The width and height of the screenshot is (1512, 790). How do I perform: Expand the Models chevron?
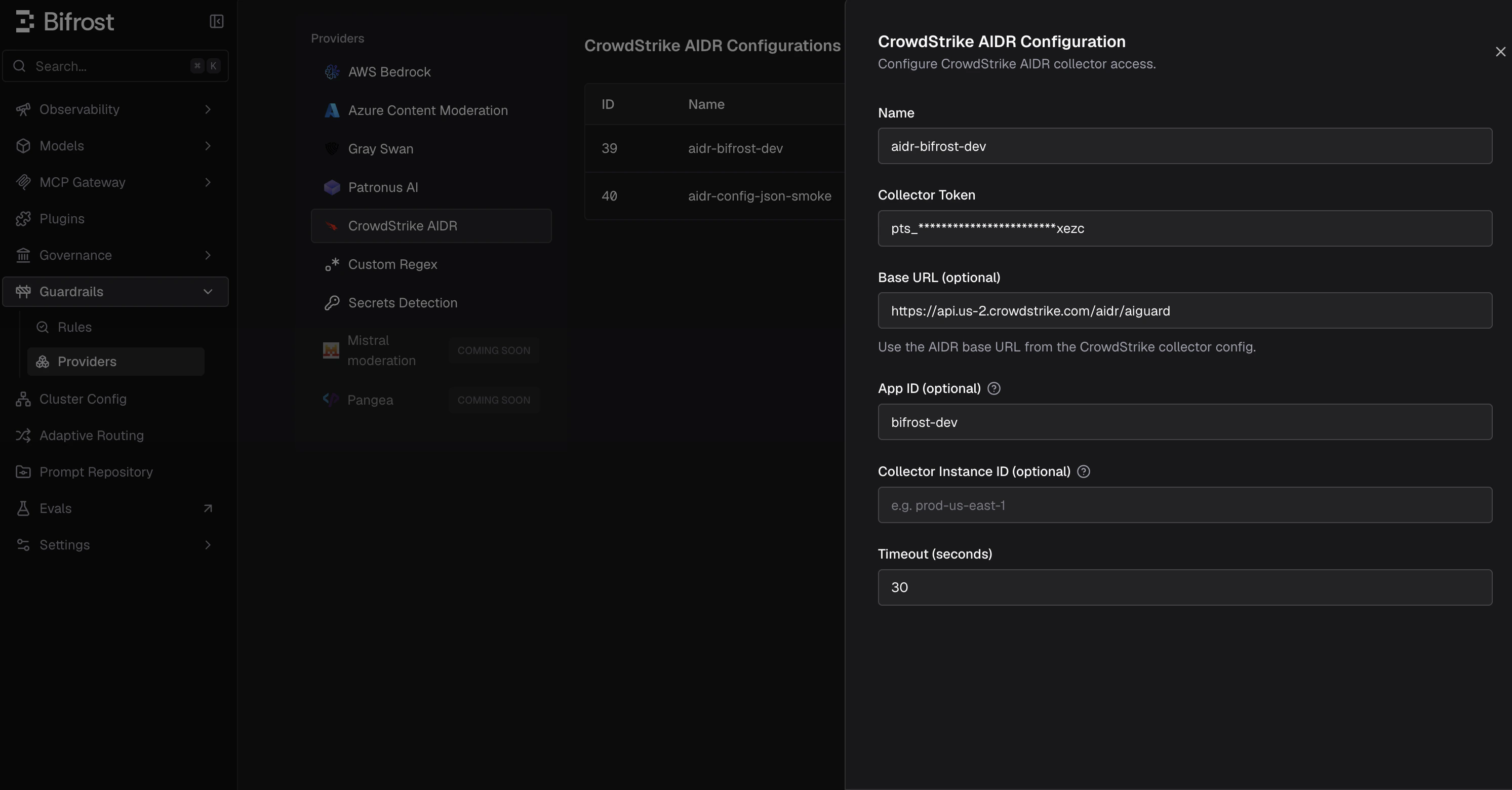pyautogui.click(x=208, y=145)
